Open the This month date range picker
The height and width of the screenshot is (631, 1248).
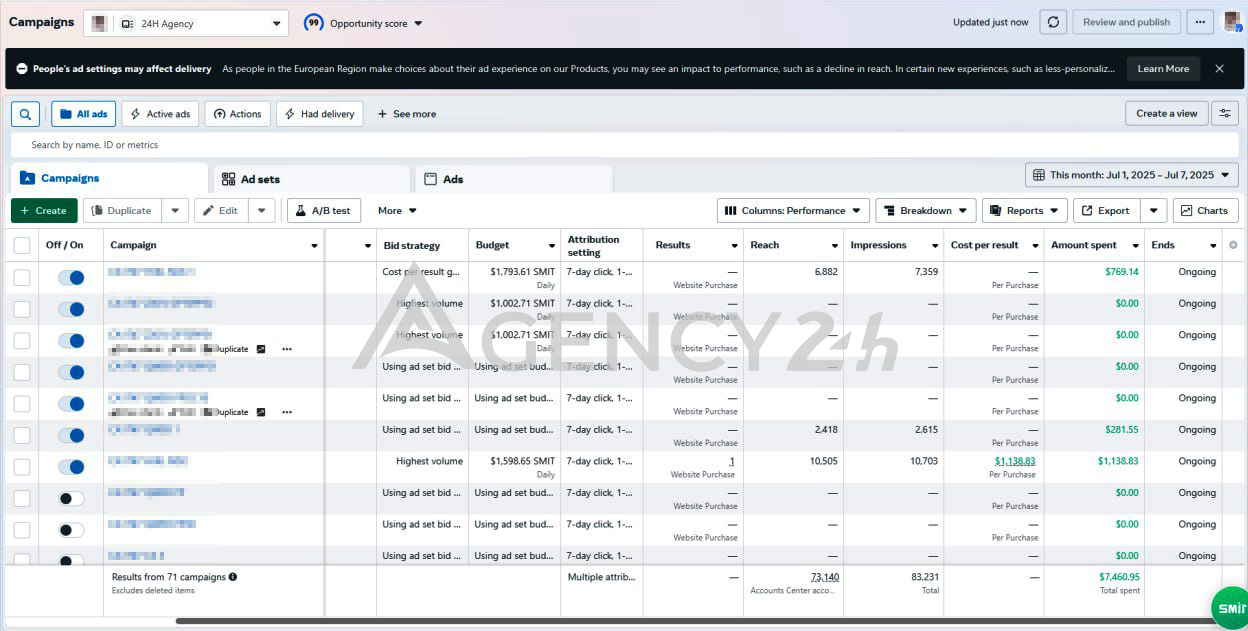pyautogui.click(x=1132, y=175)
